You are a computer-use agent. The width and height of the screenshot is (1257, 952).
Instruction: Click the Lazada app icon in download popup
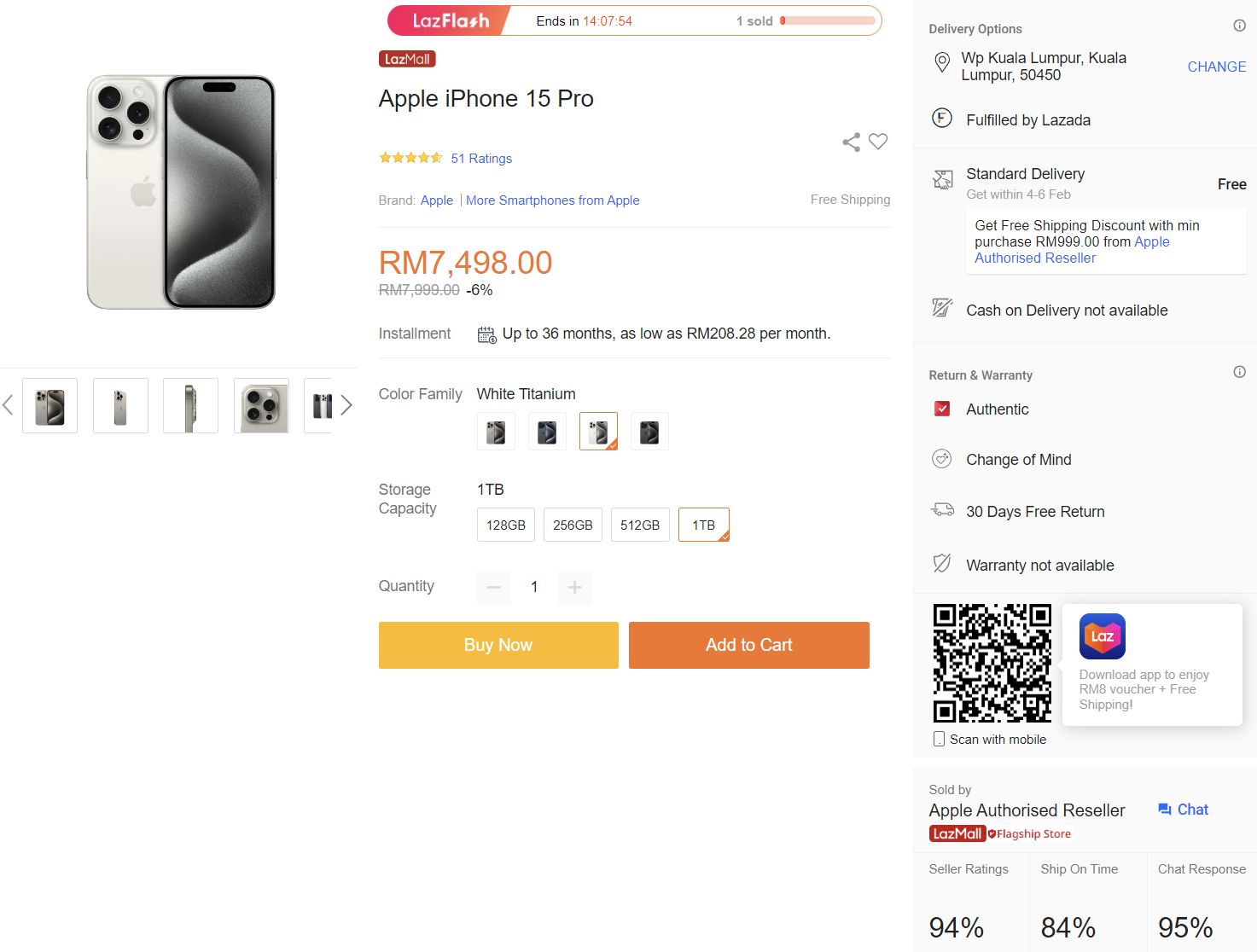coord(1102,636)
